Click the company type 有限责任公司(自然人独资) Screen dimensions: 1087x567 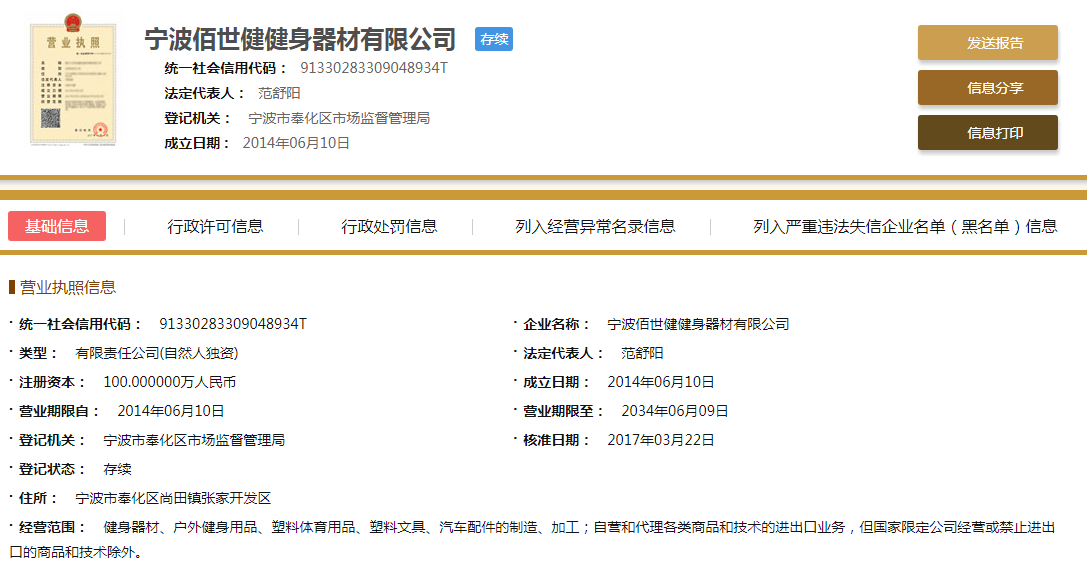pos(157,353)
